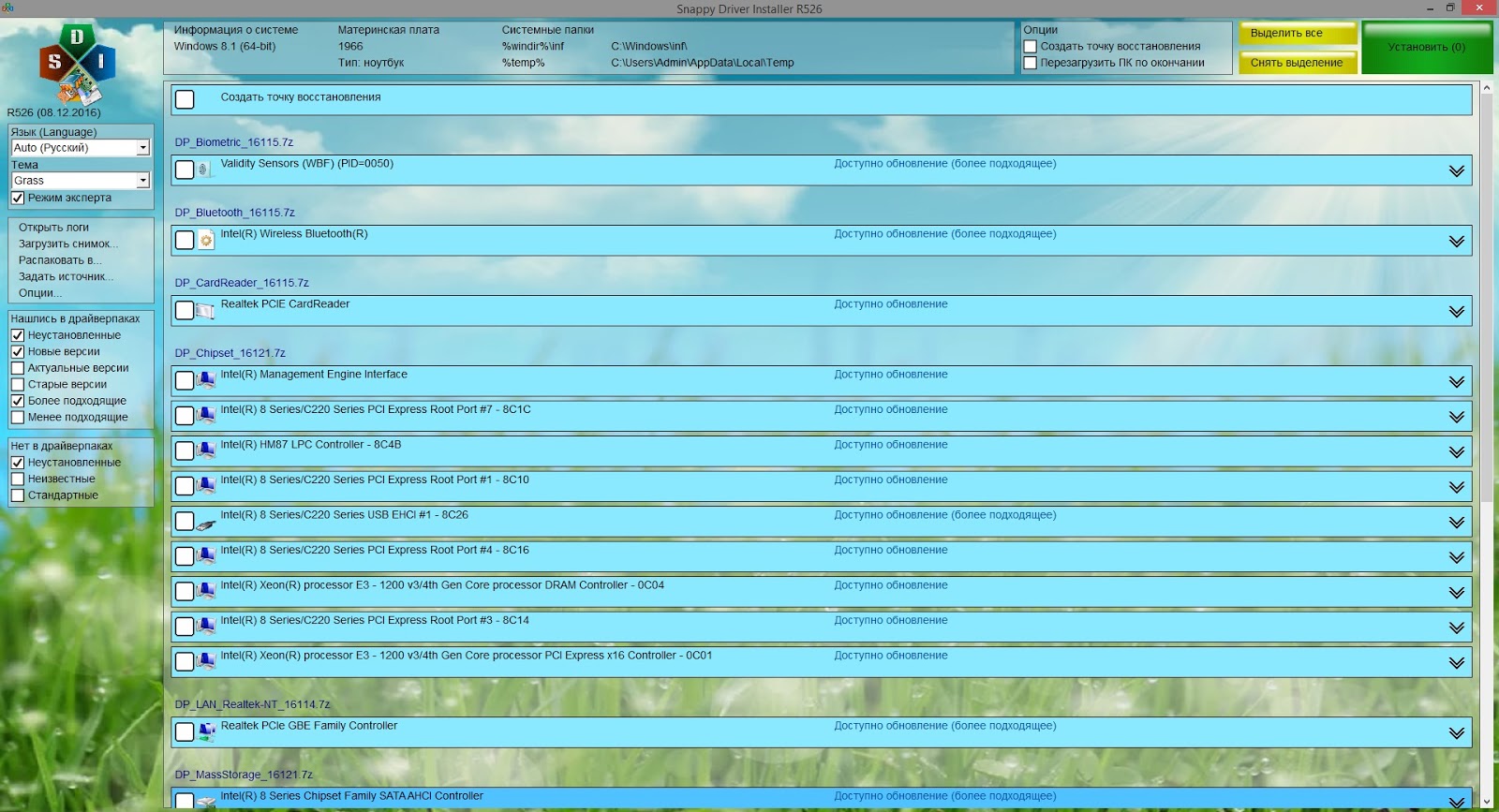Expand the Root Port #7 - 8C1C row chevron
The image size is (1499, 812).
(1457, 418)
